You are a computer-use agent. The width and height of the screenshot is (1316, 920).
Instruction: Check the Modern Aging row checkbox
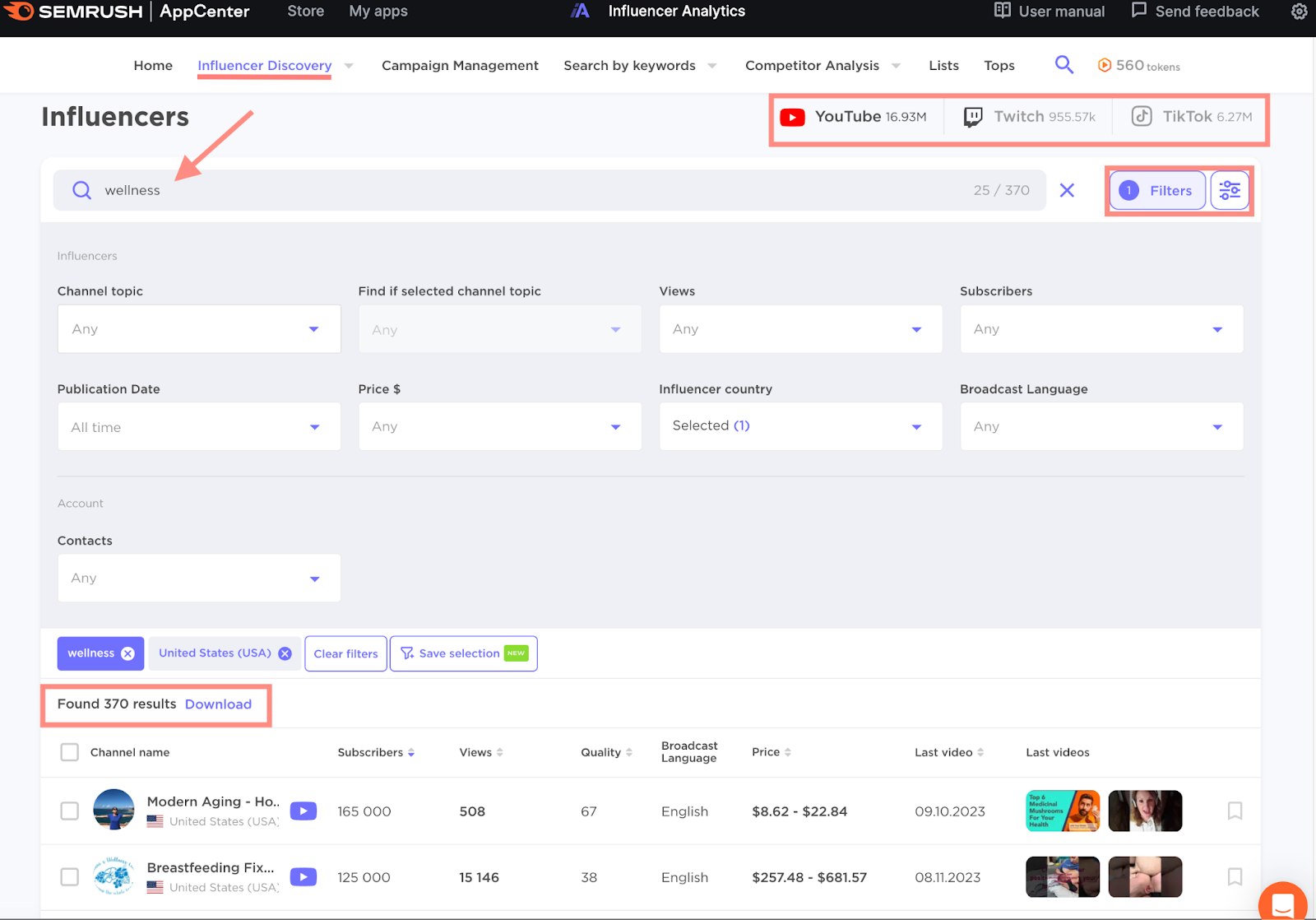69,811
